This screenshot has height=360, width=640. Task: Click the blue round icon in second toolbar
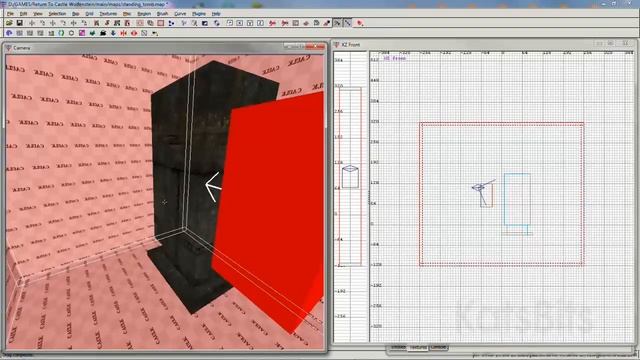click(9, 33)
